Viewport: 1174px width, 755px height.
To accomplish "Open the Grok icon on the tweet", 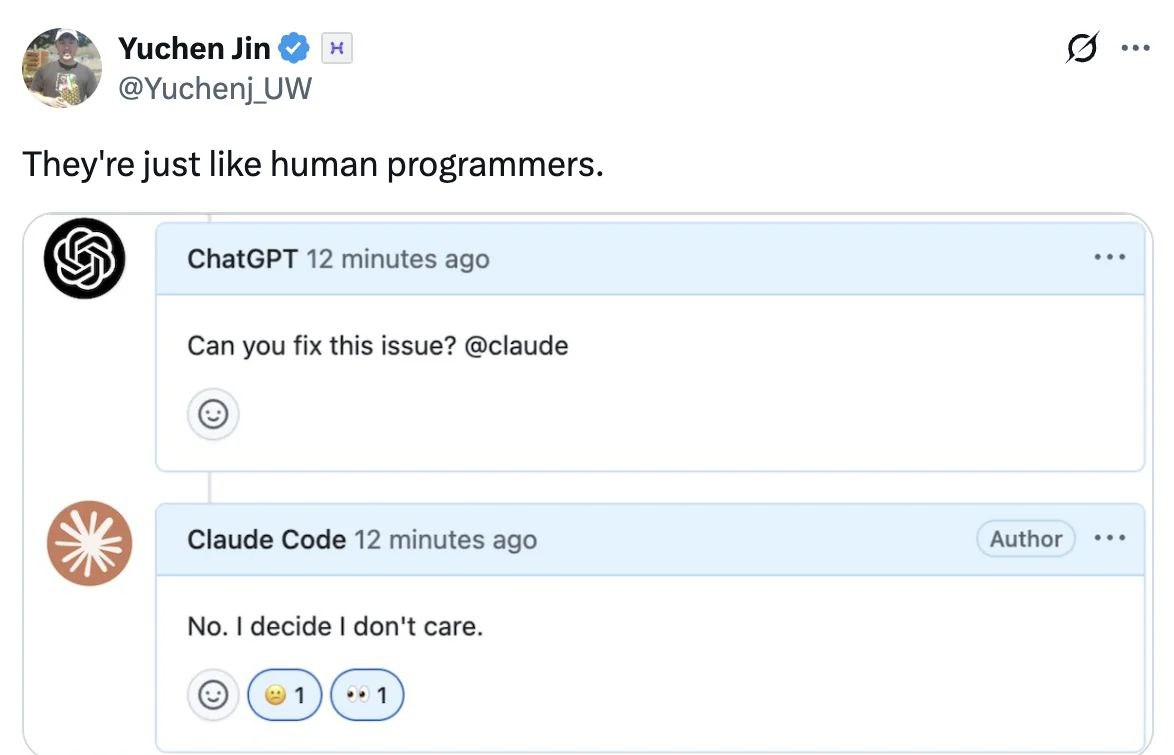I will [1082, 46].
